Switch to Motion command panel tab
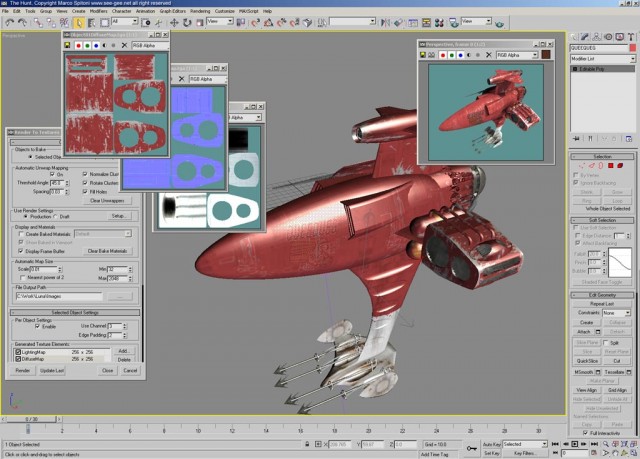This screenshot has width=640, height=459. tap(608, 37)
